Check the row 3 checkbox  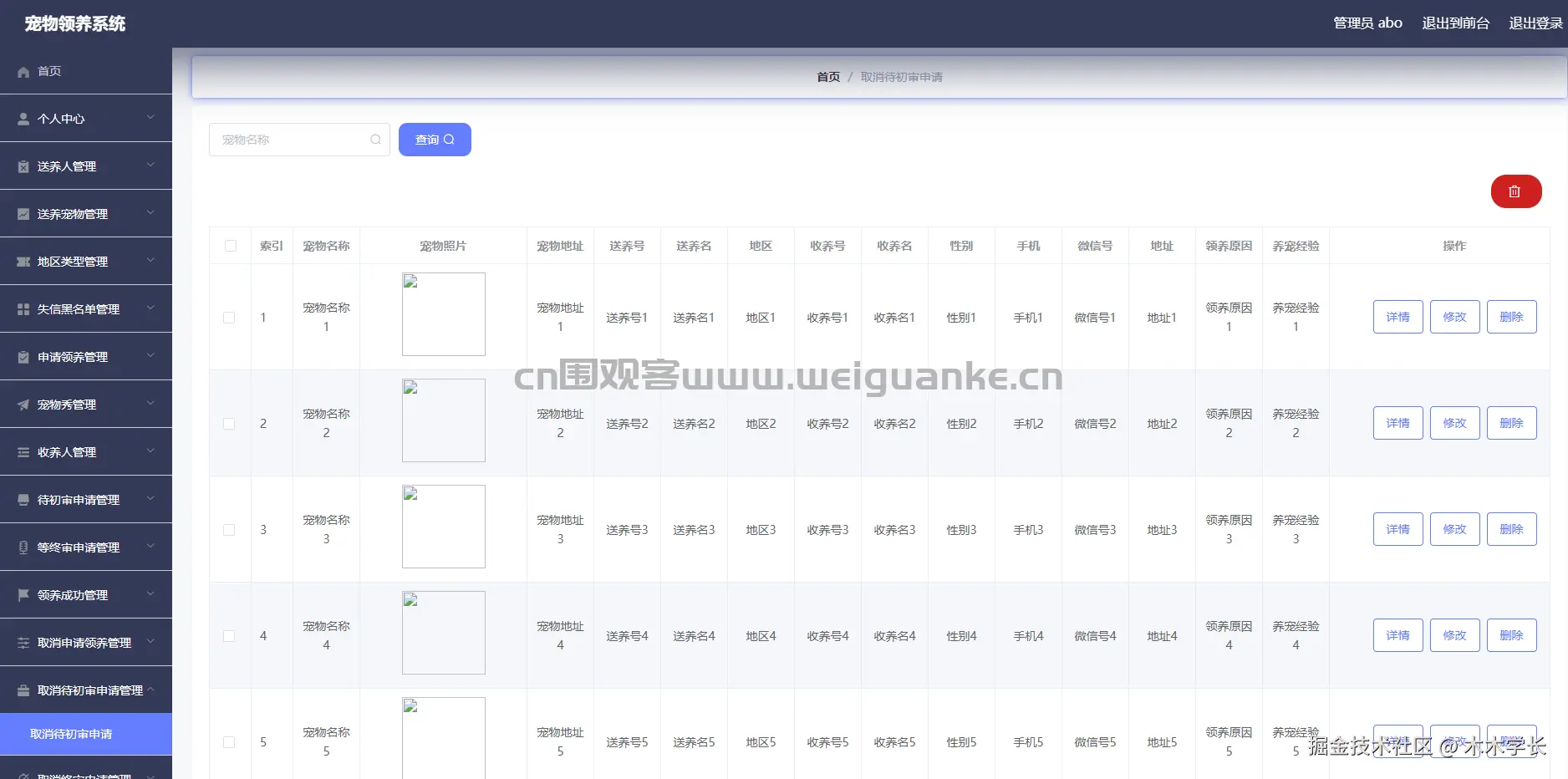[229, 530]
